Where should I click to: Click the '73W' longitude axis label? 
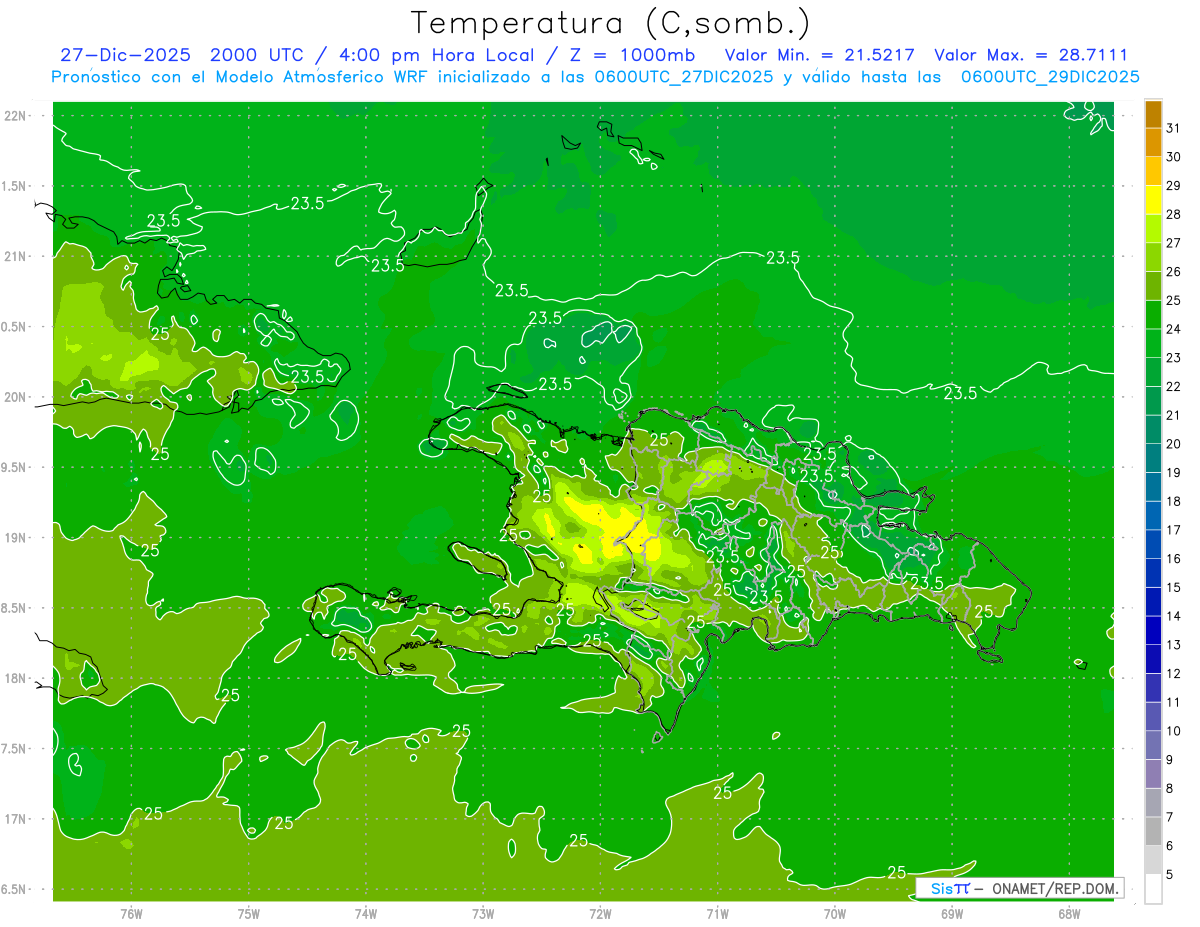pos(483,913)
